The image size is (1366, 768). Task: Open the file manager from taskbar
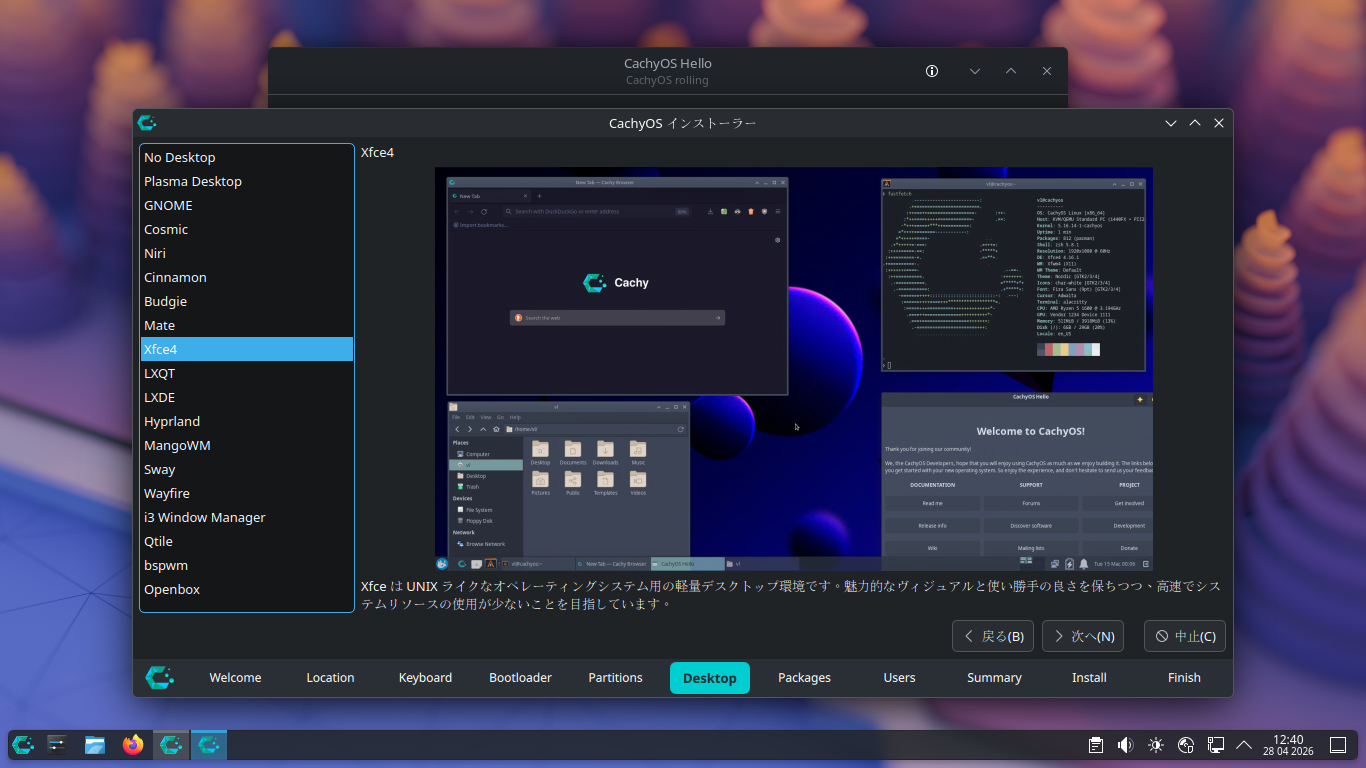pos(95,745)
